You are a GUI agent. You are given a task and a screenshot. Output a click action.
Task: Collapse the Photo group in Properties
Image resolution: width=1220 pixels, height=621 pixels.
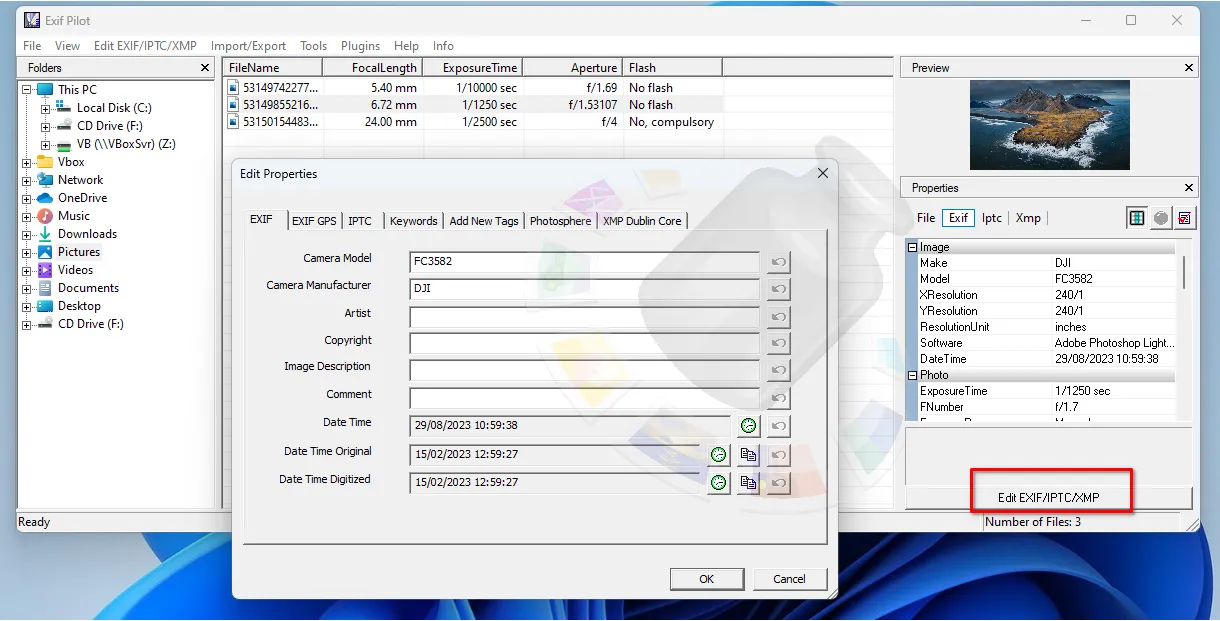click(912, 375)
